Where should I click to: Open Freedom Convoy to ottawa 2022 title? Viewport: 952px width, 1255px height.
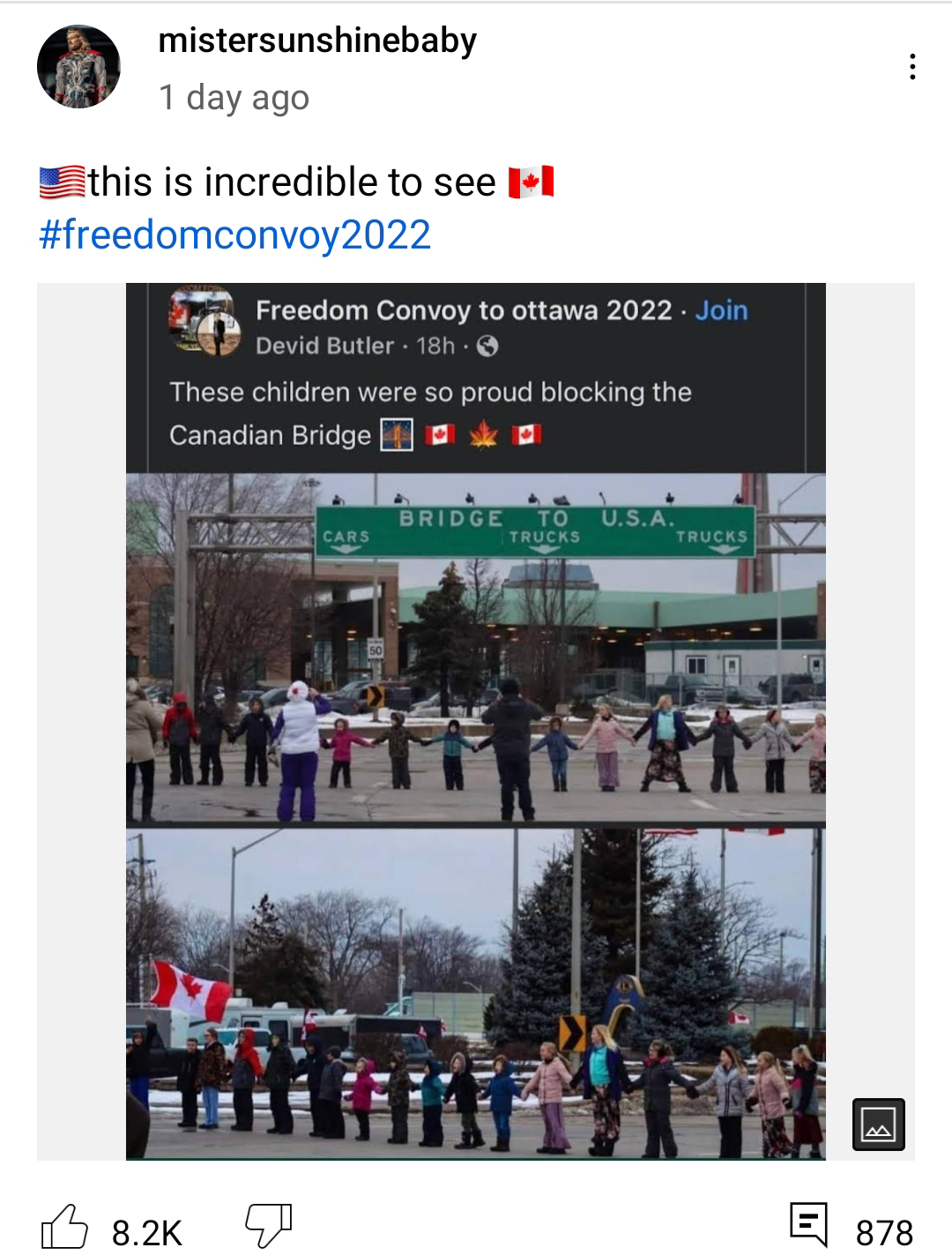pos(464,310)
